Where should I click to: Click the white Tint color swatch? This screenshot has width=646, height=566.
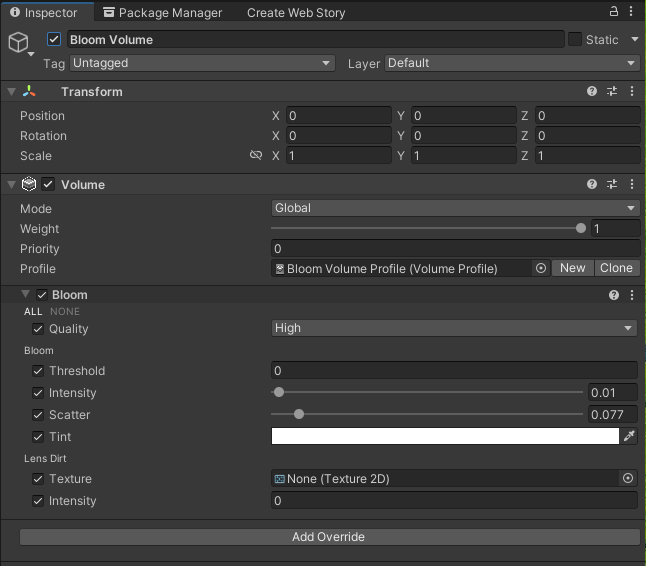tap(445, 436)
